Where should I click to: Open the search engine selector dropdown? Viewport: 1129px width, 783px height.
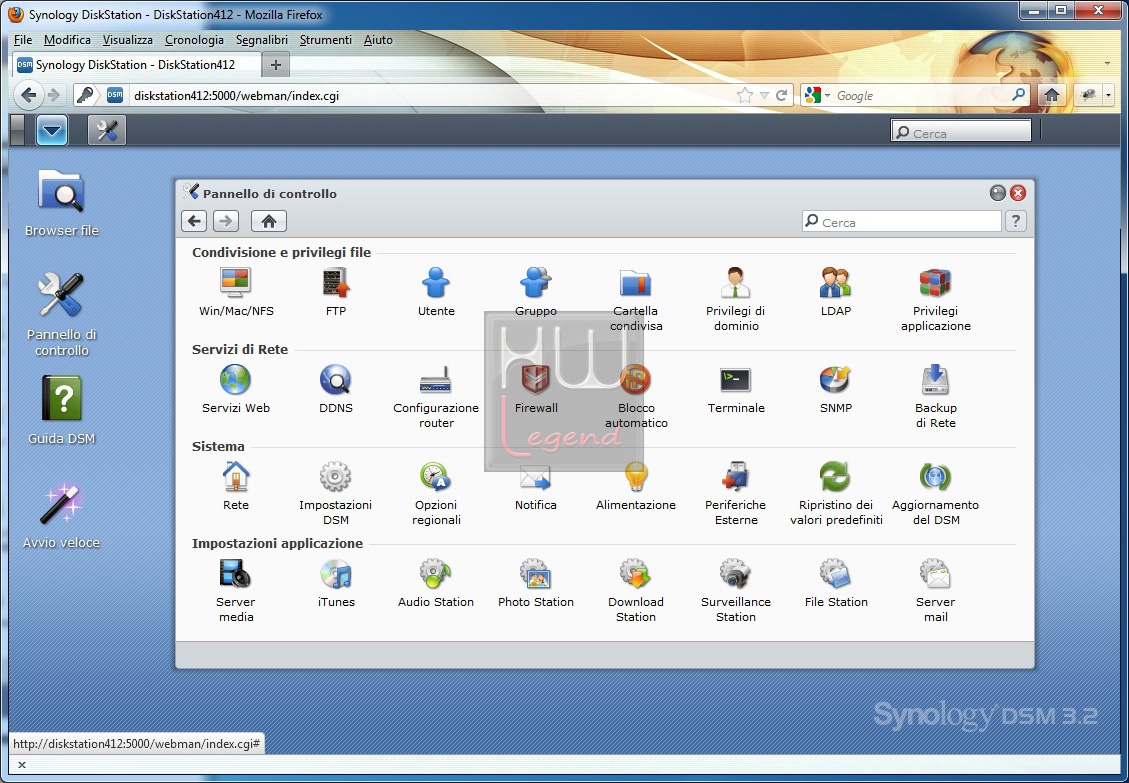coord(817,95)
